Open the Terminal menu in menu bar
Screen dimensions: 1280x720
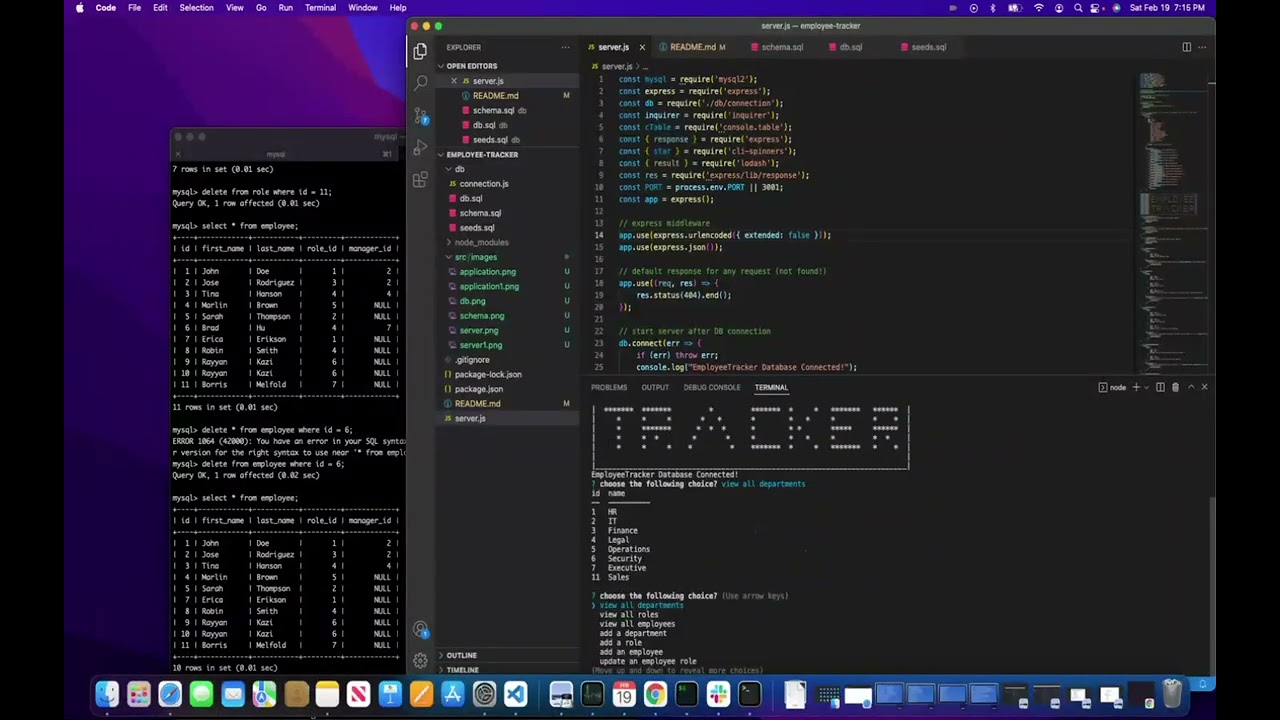point(320,8)
